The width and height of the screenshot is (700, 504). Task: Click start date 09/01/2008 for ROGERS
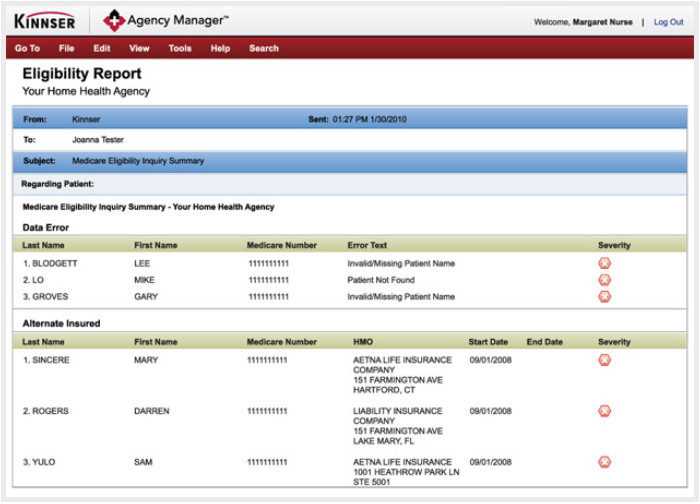pos(490,411)
